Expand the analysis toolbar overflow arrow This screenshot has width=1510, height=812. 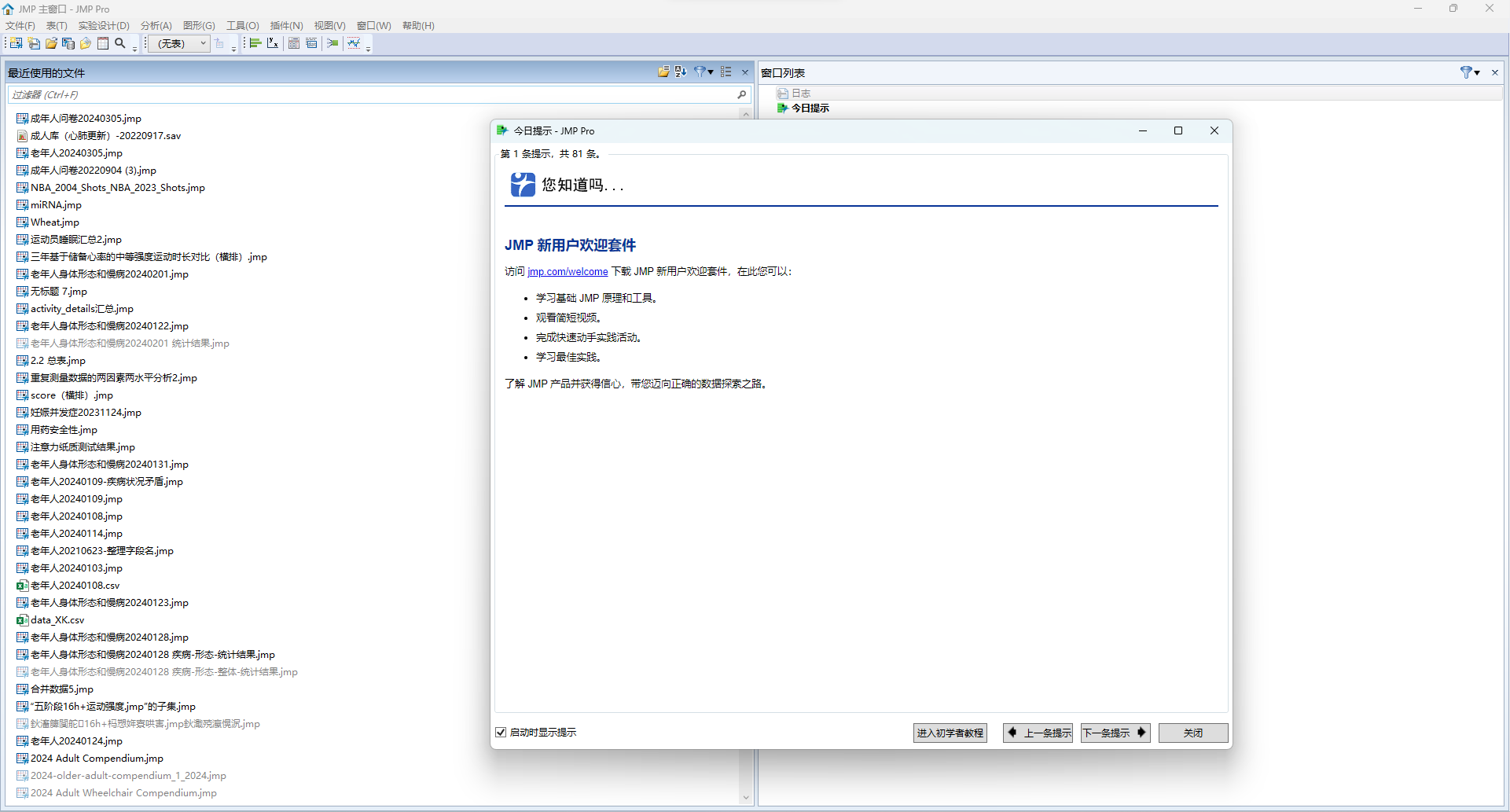[368, 49]
